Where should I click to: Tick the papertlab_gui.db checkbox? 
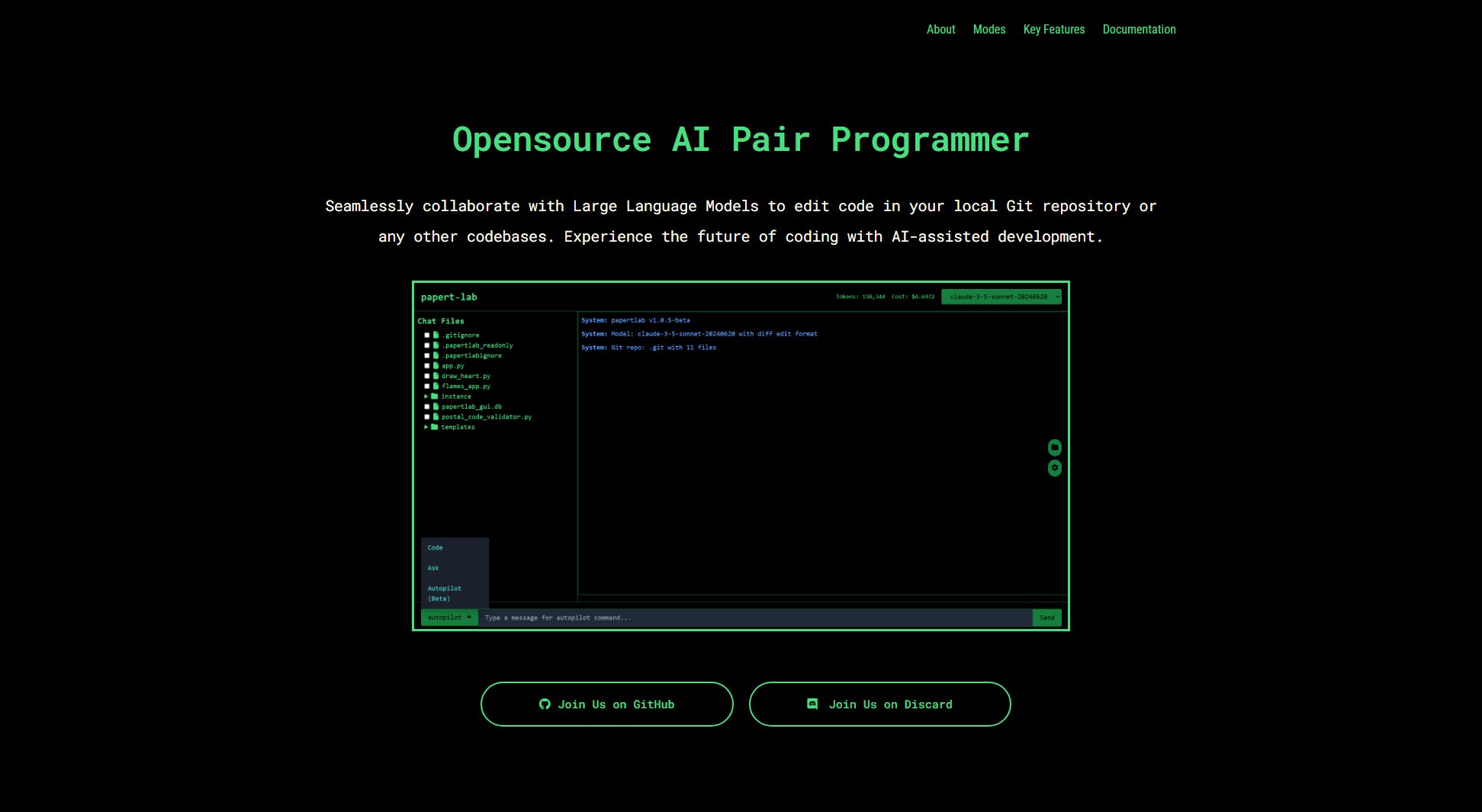tap(427, 406)
